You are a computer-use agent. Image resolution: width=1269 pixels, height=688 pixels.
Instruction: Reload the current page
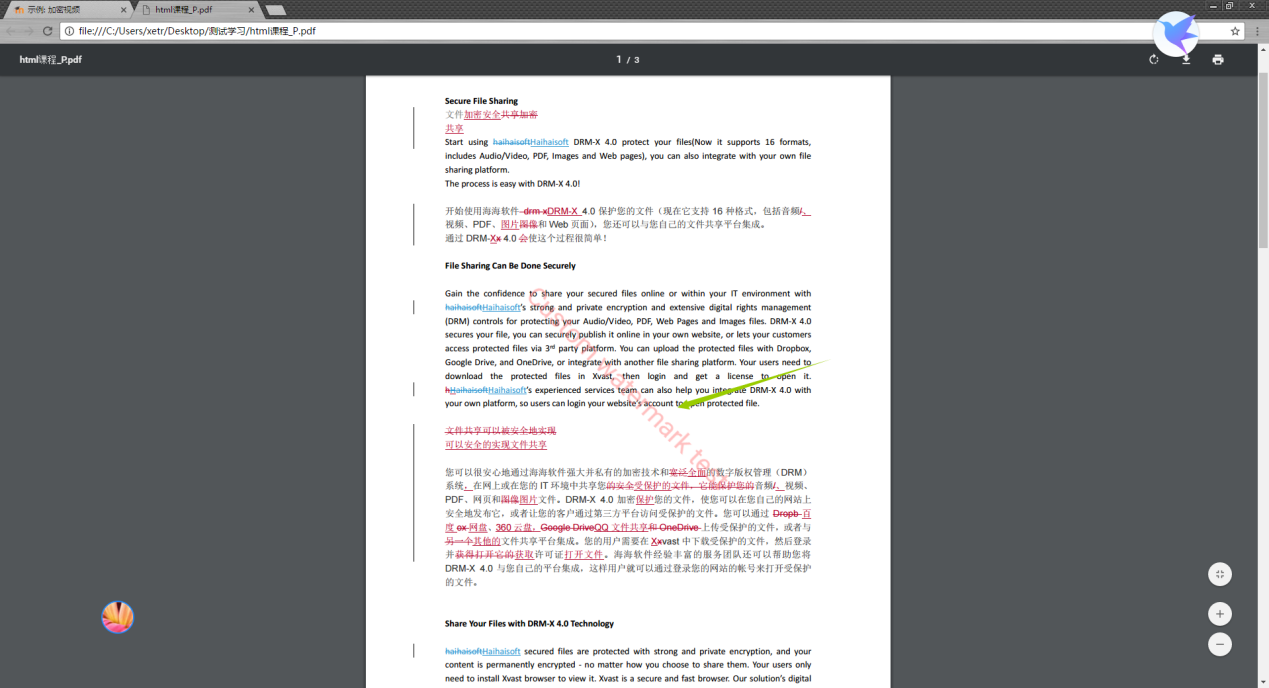(47, 31)
